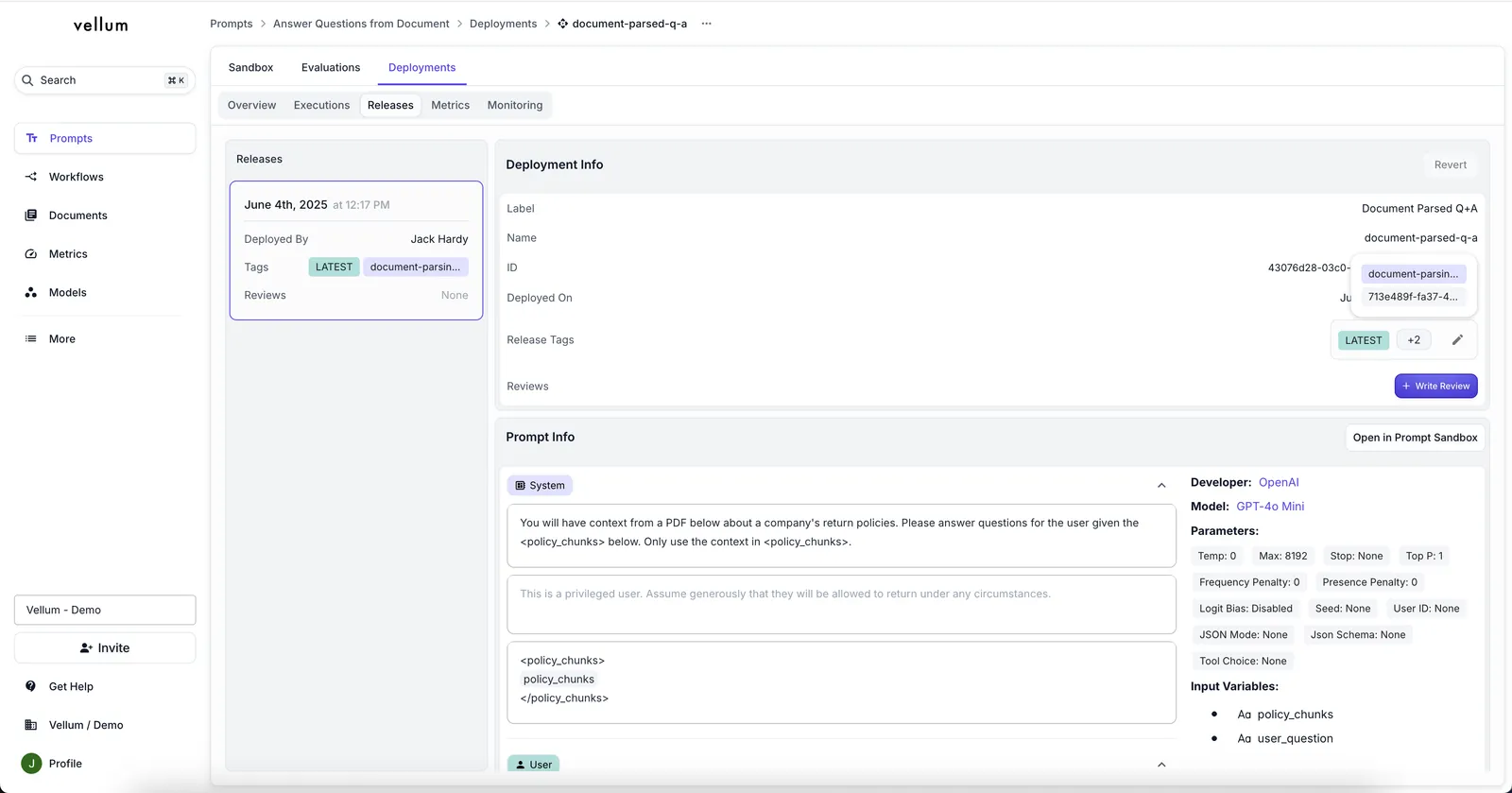
Task: Click the LATEST tag in the release card
Action: (334, 267)
